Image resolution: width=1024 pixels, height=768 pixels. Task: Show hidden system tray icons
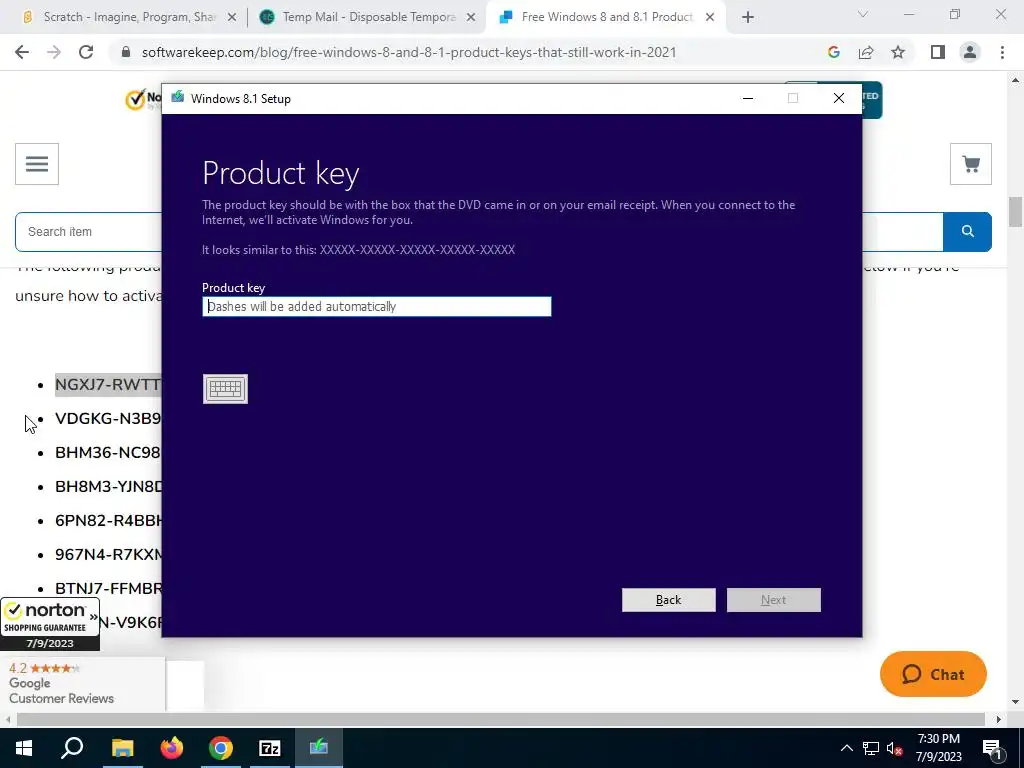coord(846,748)
